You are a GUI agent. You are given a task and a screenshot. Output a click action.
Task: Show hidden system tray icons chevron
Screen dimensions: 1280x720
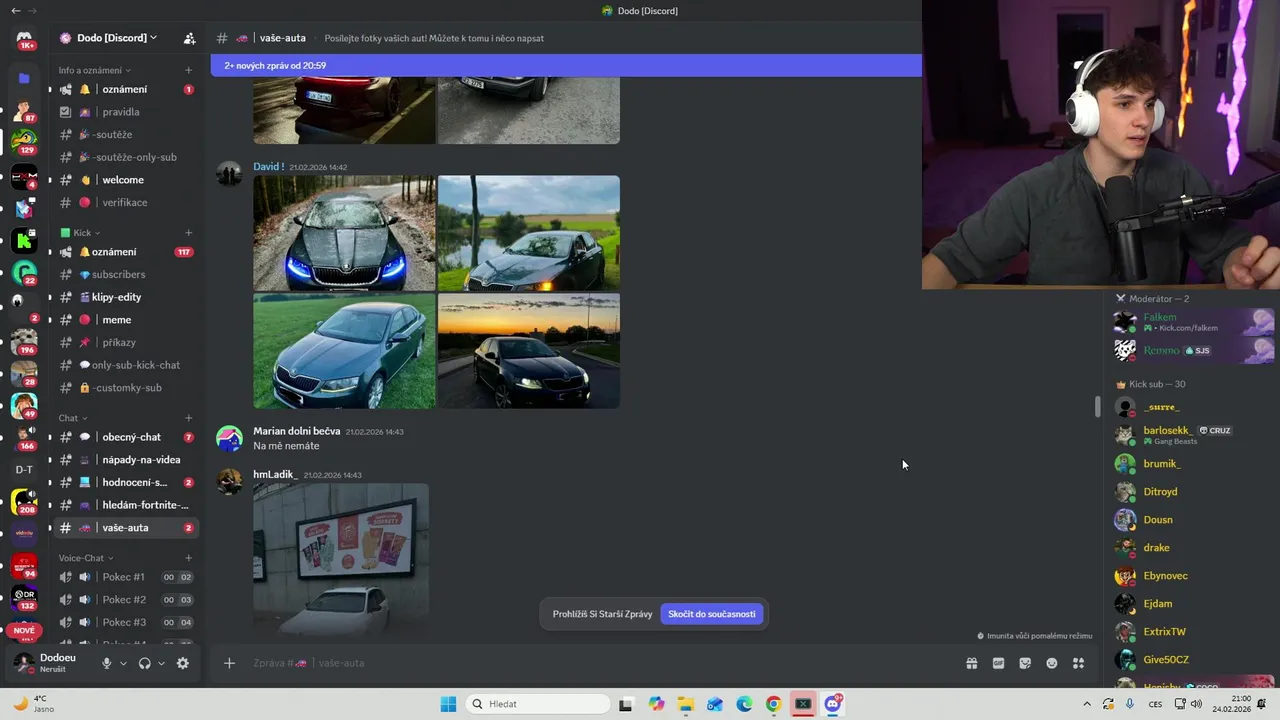coord(1087,704)
